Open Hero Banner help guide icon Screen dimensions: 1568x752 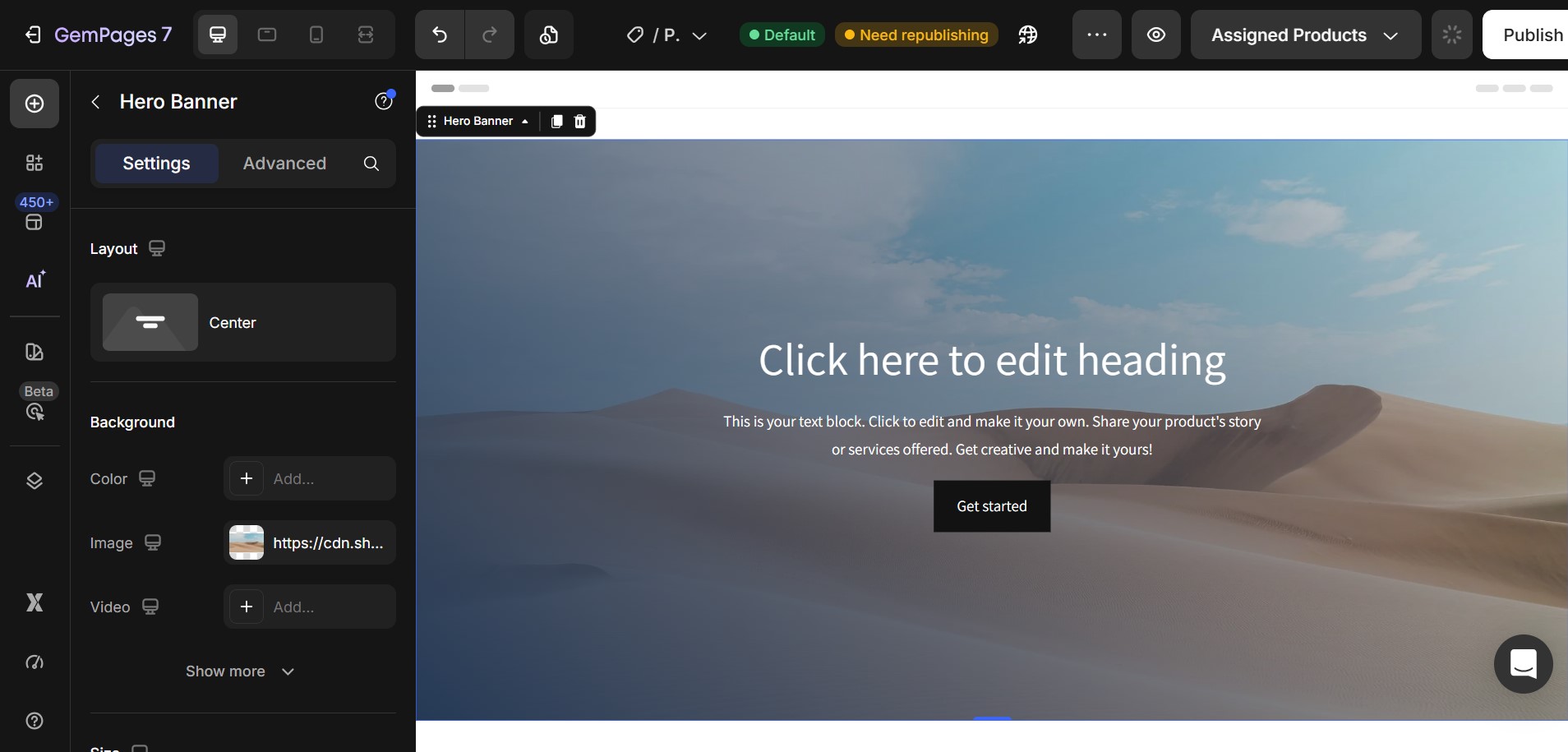(x=384, y=101)
